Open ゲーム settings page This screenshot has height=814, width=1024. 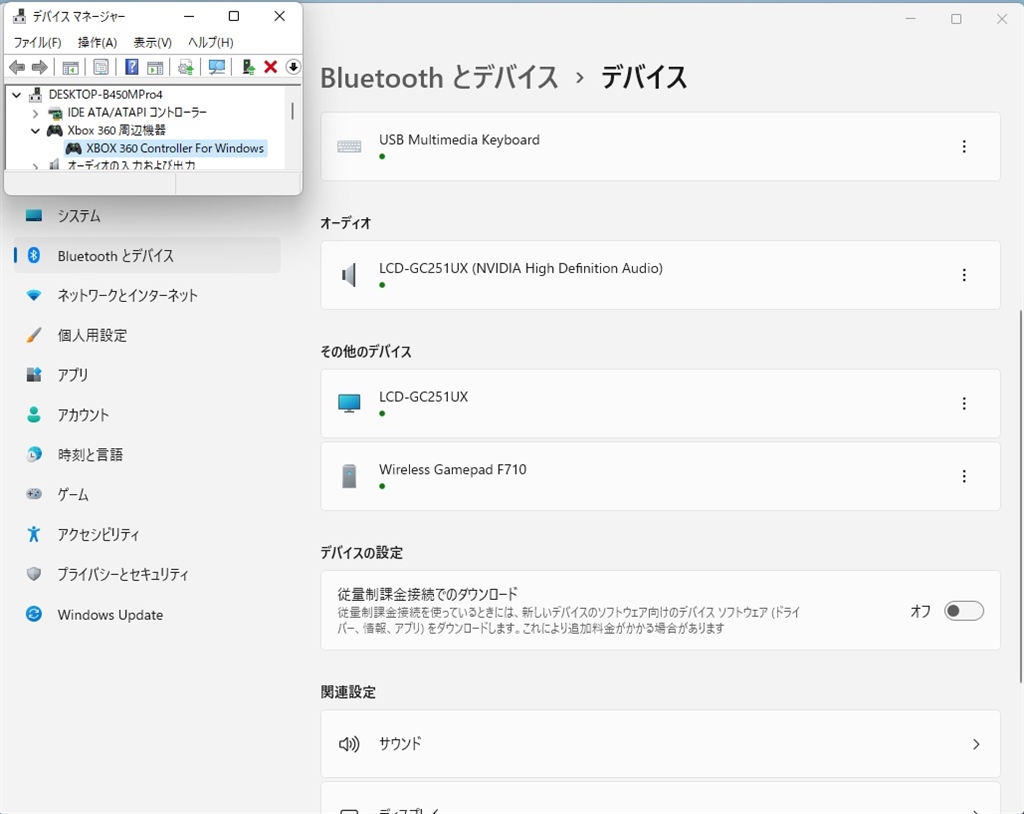tap(148, 495)
